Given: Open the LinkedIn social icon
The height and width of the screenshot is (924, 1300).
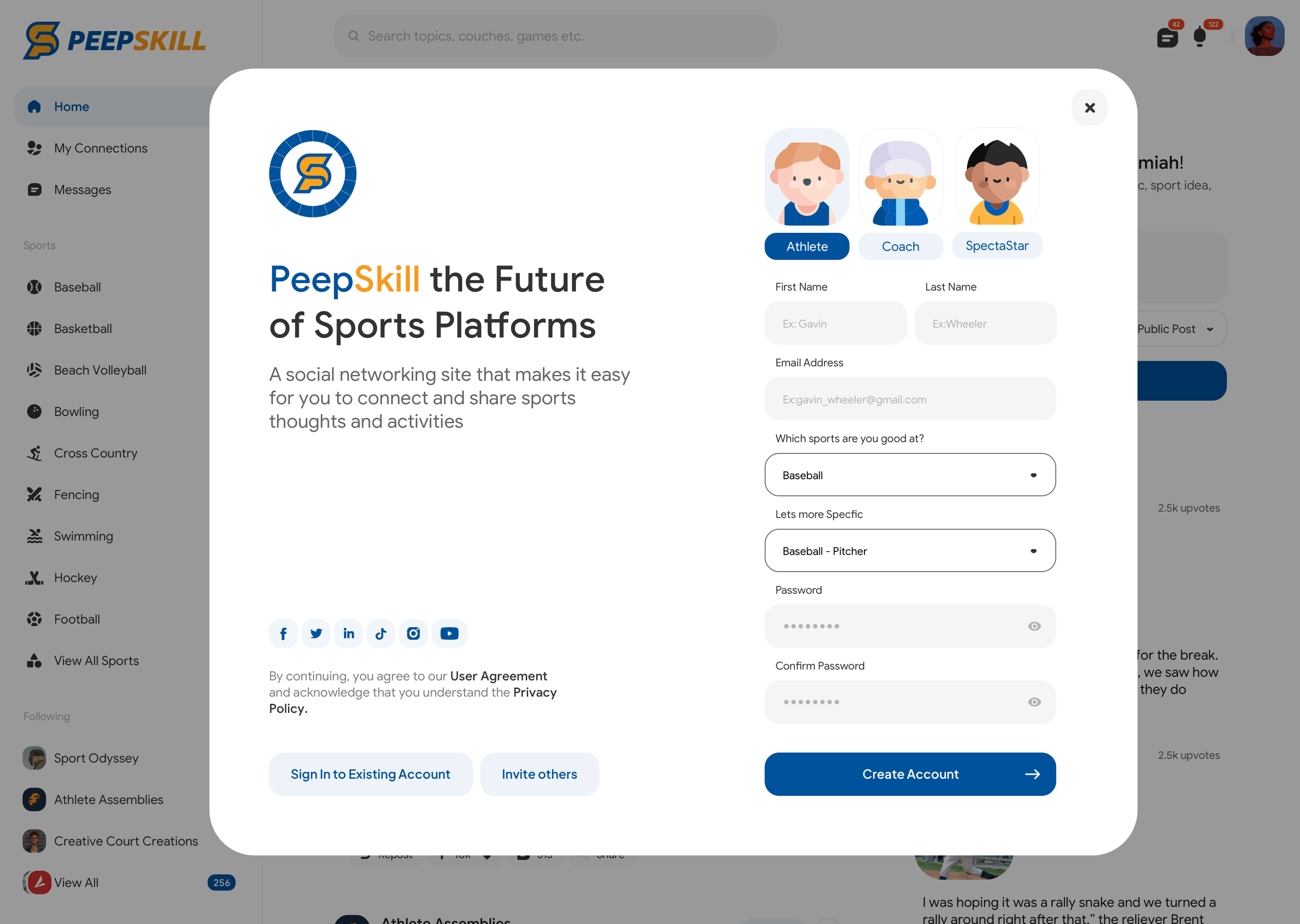Looking at the screenshot, I should [348, 633].
